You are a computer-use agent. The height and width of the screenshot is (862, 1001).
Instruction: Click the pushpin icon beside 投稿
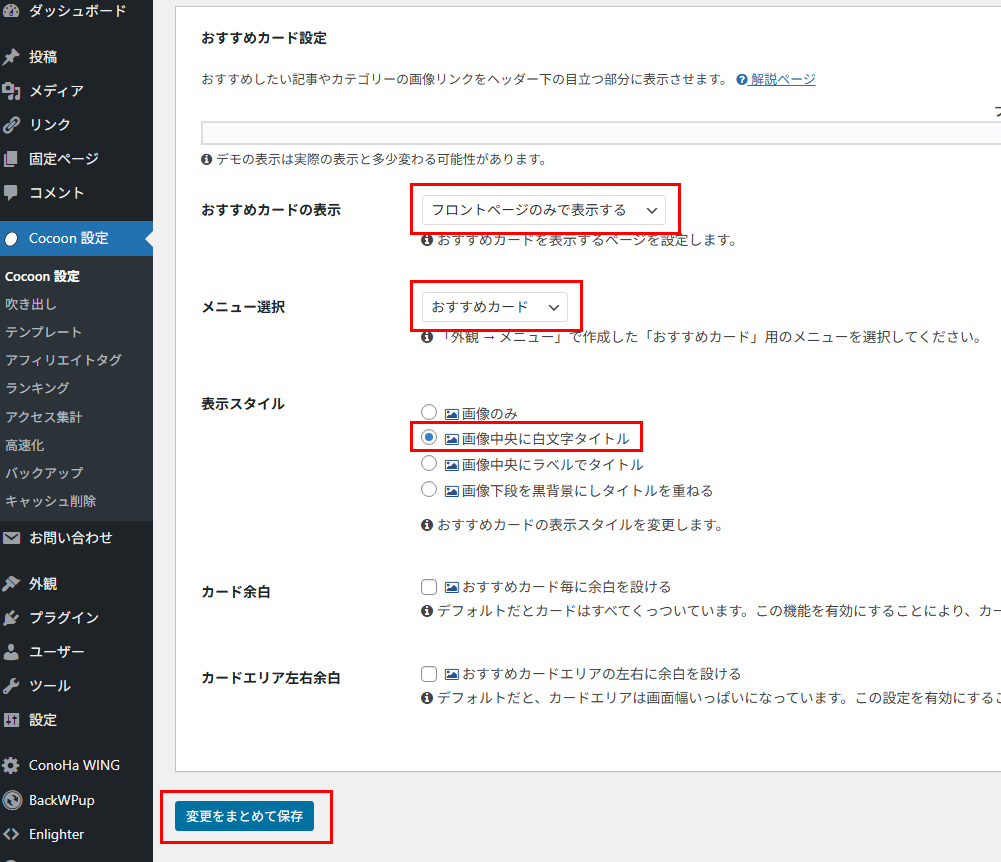click(12, 57)
